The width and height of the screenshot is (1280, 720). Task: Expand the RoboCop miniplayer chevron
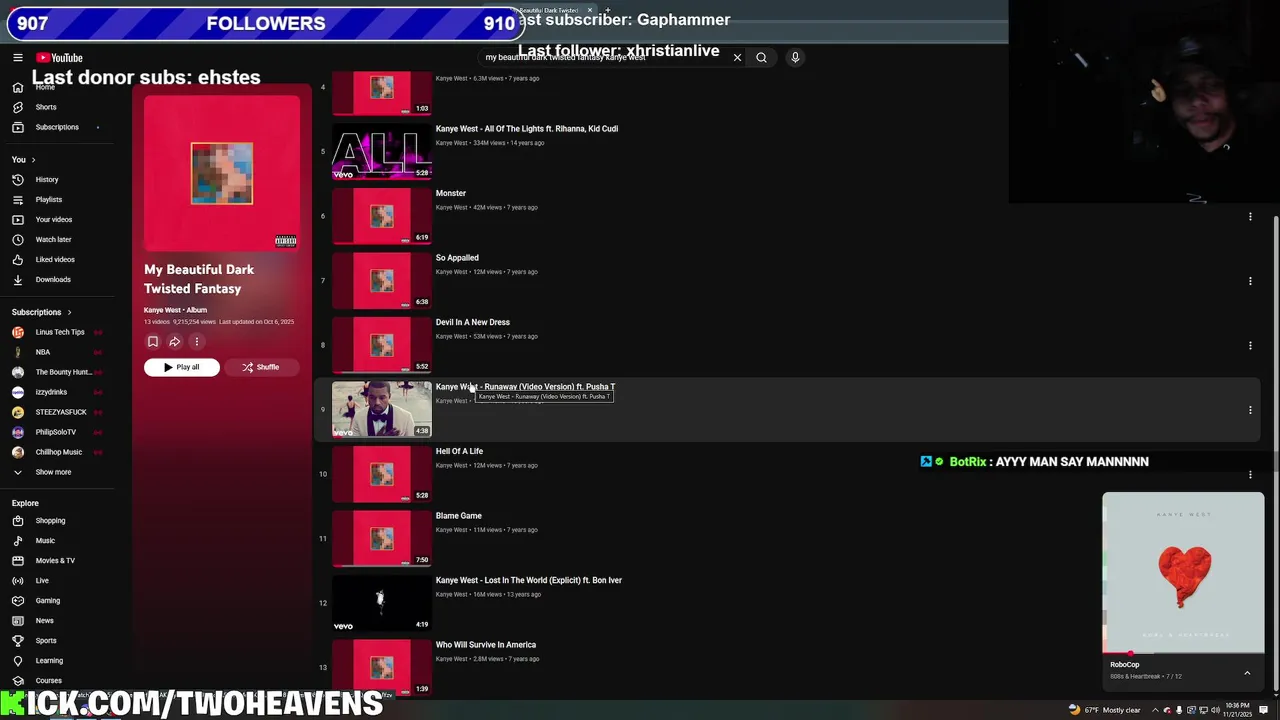1247,673
